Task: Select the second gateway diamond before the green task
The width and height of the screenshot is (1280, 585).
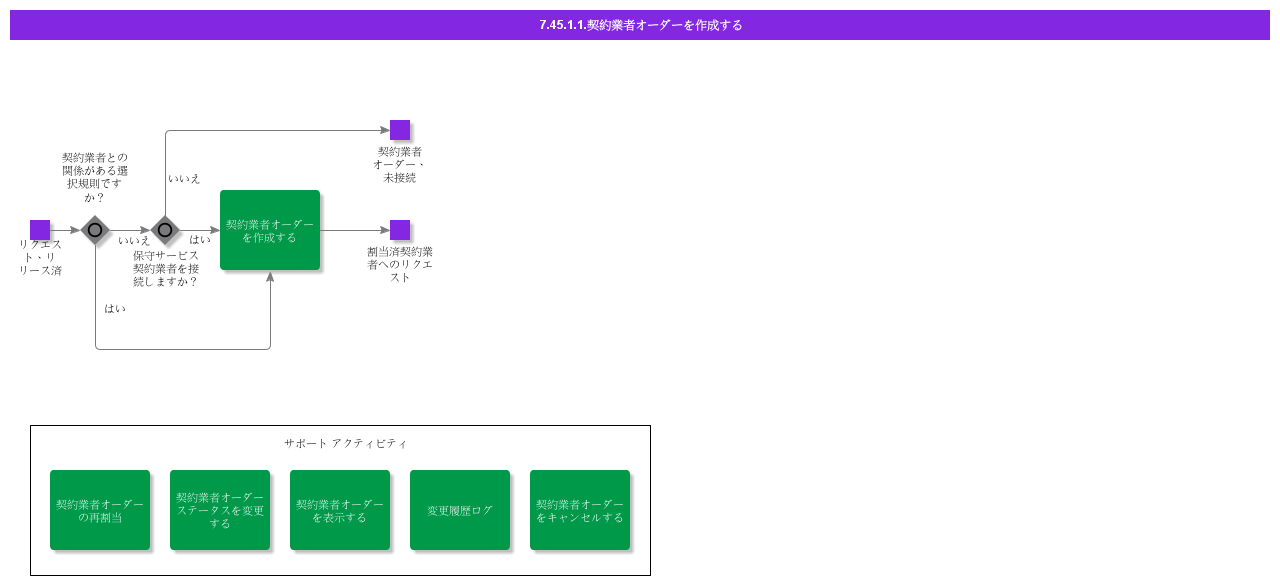Action: click(165, 230)
